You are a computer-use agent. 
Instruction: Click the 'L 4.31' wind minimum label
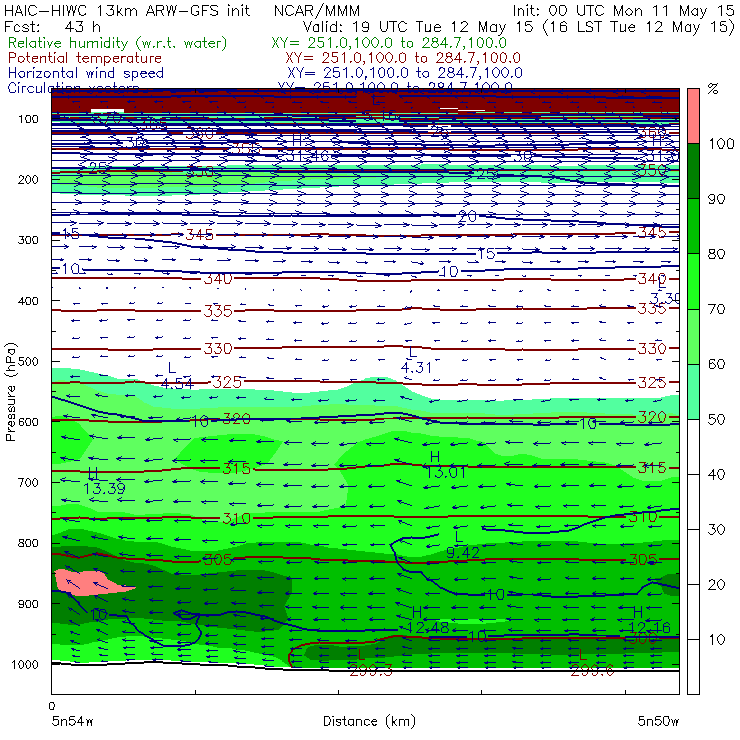(416, 360)
